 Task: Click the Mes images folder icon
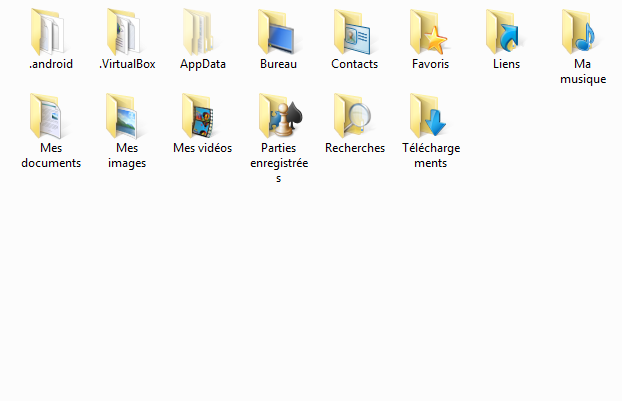click(x=123, y=116)
